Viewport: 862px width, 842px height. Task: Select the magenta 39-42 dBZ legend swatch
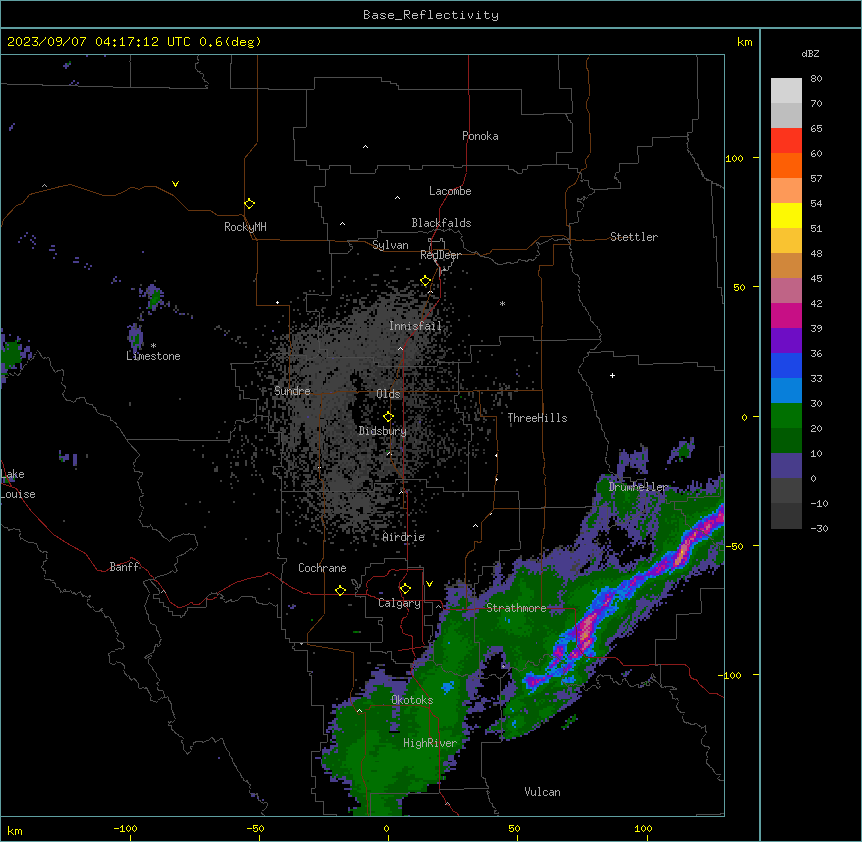click(786, 316)
